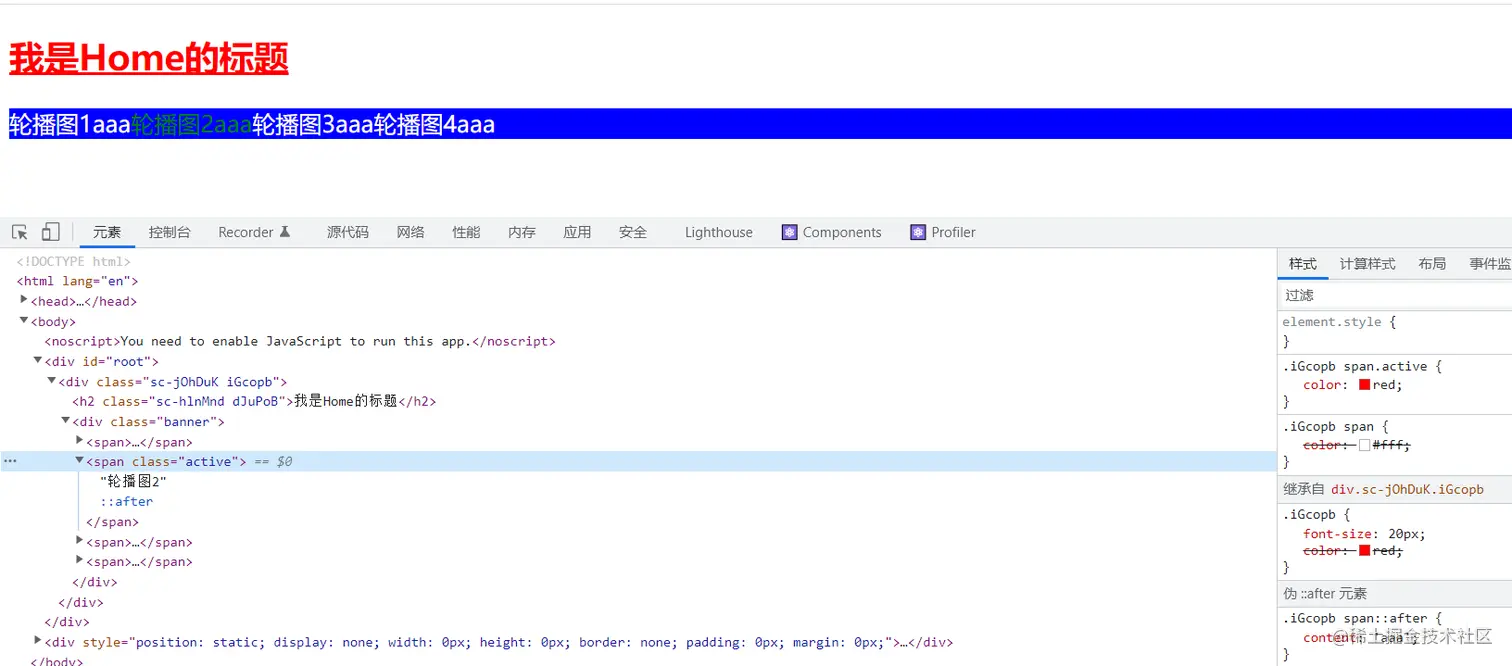The image size is (1512, 666).
Task: Open the 安全 tab
Action: tap(633, 232)
